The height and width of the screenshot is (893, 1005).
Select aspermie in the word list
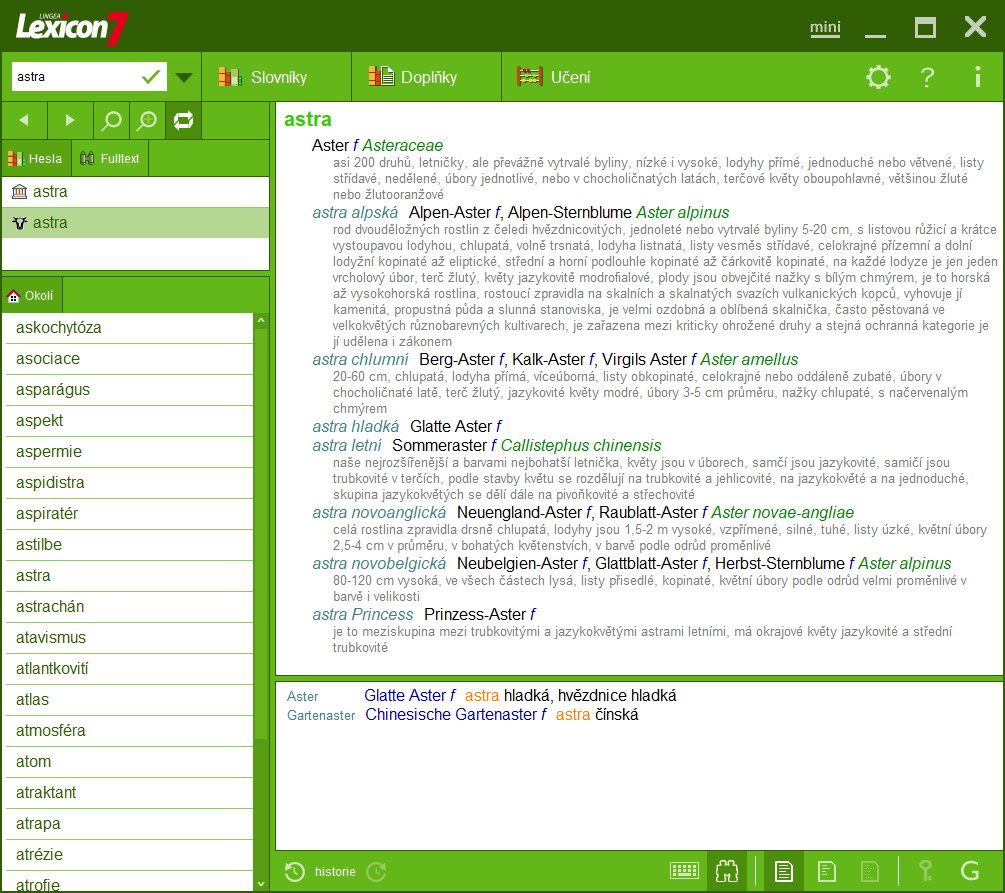pos(128,452)
